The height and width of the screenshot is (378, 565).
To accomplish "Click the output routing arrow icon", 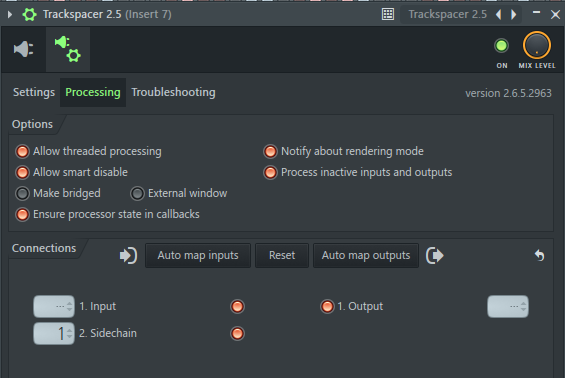I will 435,255.
